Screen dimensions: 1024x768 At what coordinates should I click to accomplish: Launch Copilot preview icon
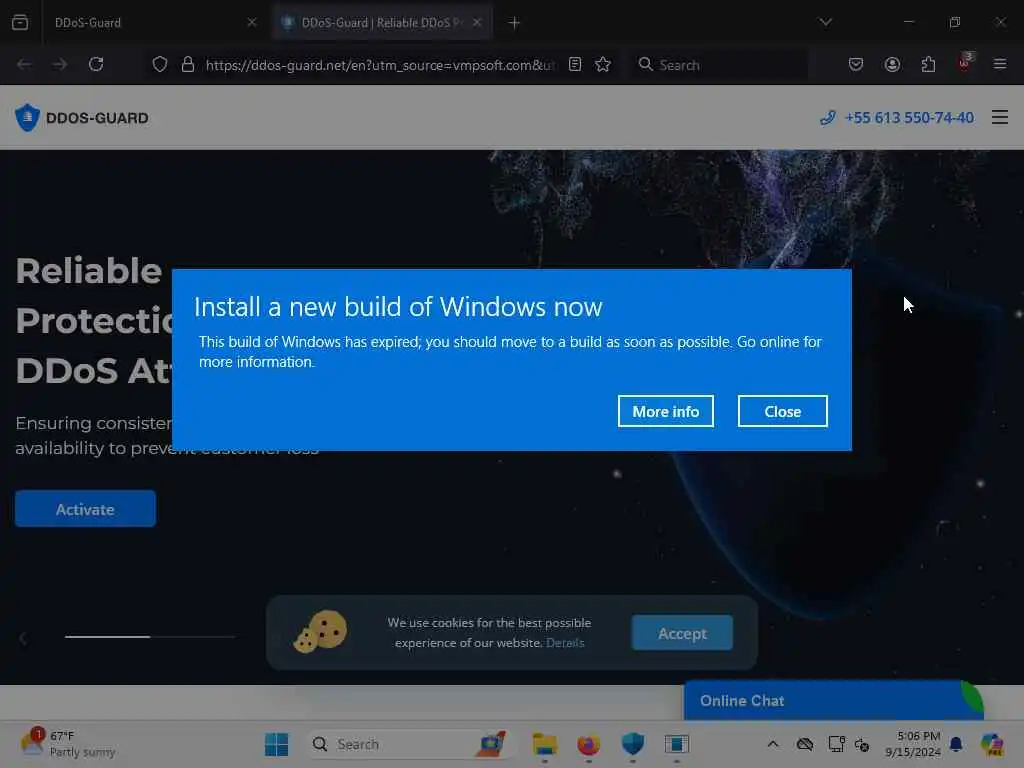pyautogui.click(x=992, y=744)
